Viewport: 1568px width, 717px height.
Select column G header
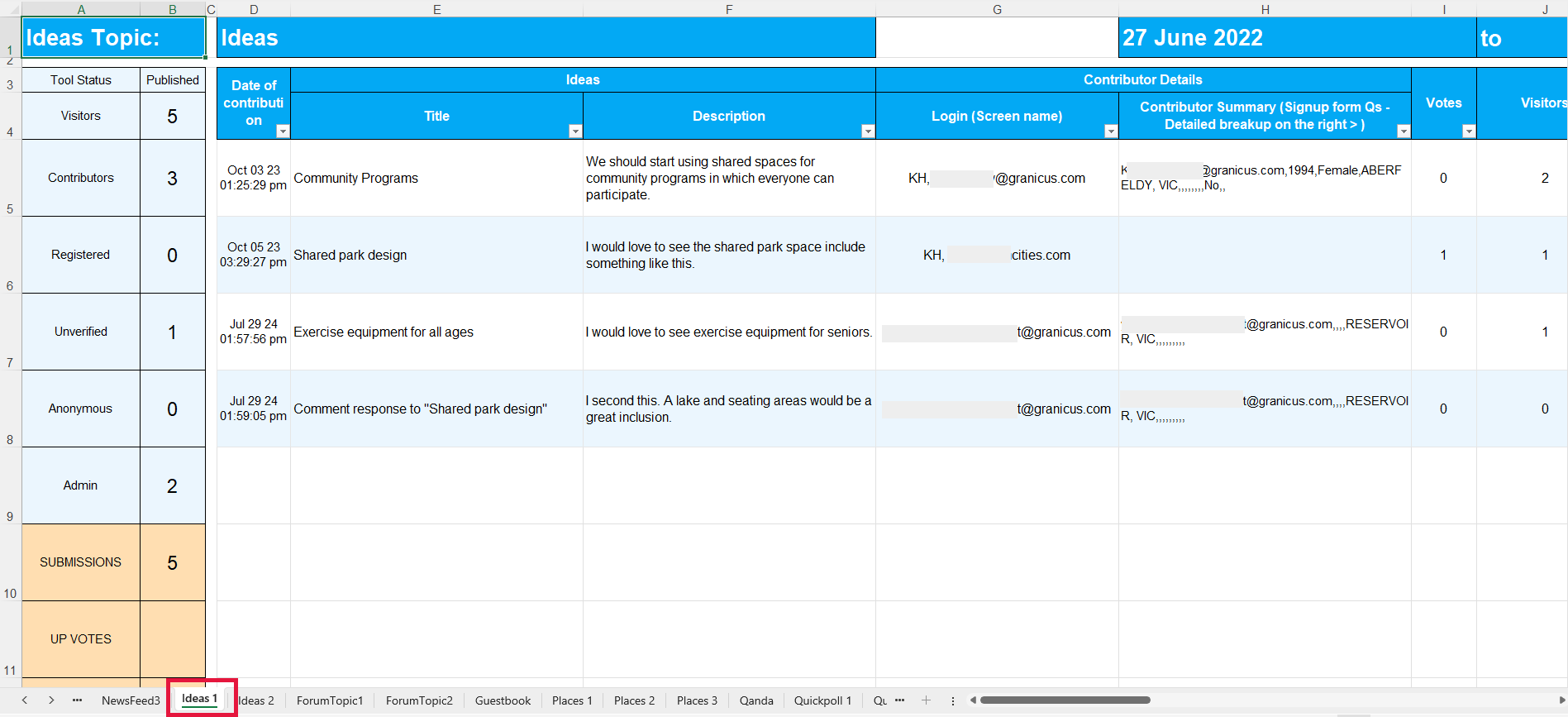pos(997,9)
